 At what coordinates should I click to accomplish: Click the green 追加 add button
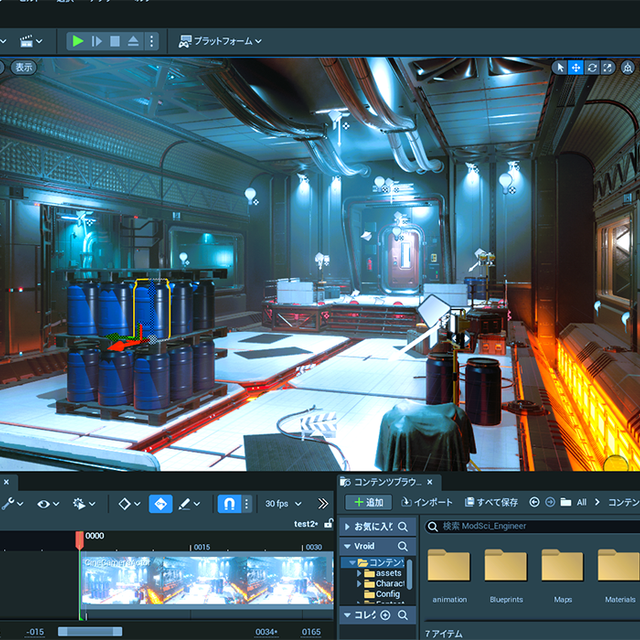click(369, 502)
